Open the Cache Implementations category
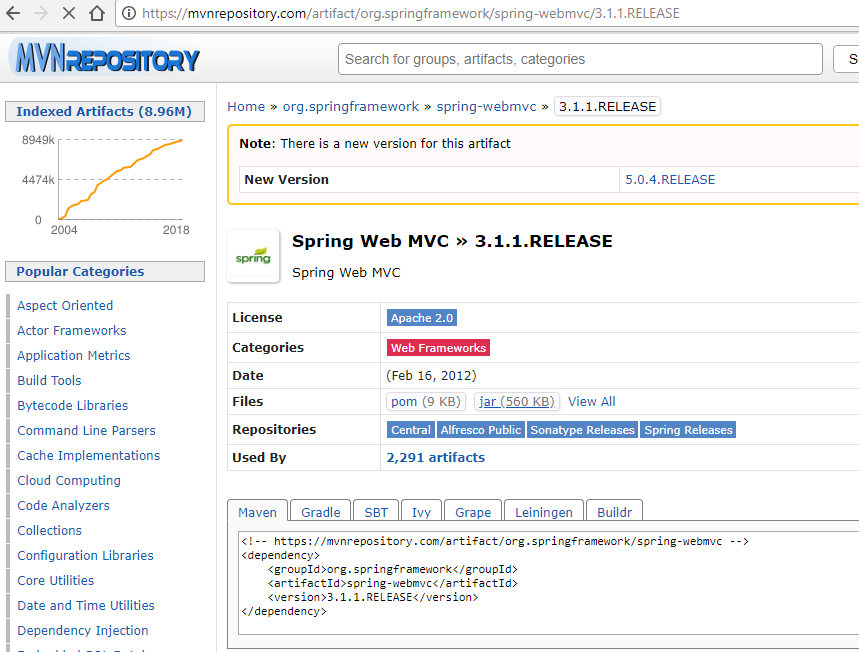The image size is (859, 652). [89, 455]
